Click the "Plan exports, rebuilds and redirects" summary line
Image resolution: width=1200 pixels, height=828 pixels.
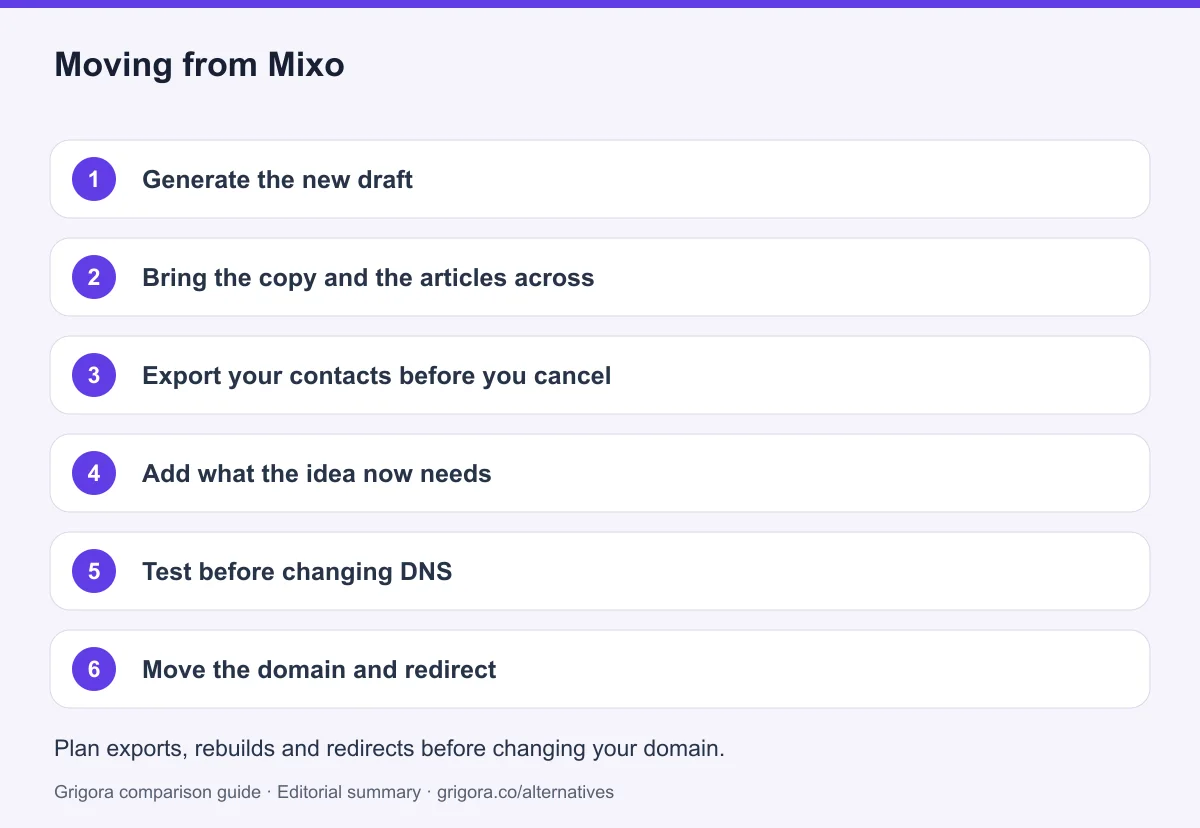pyautogui.click(x=389, y=748)
